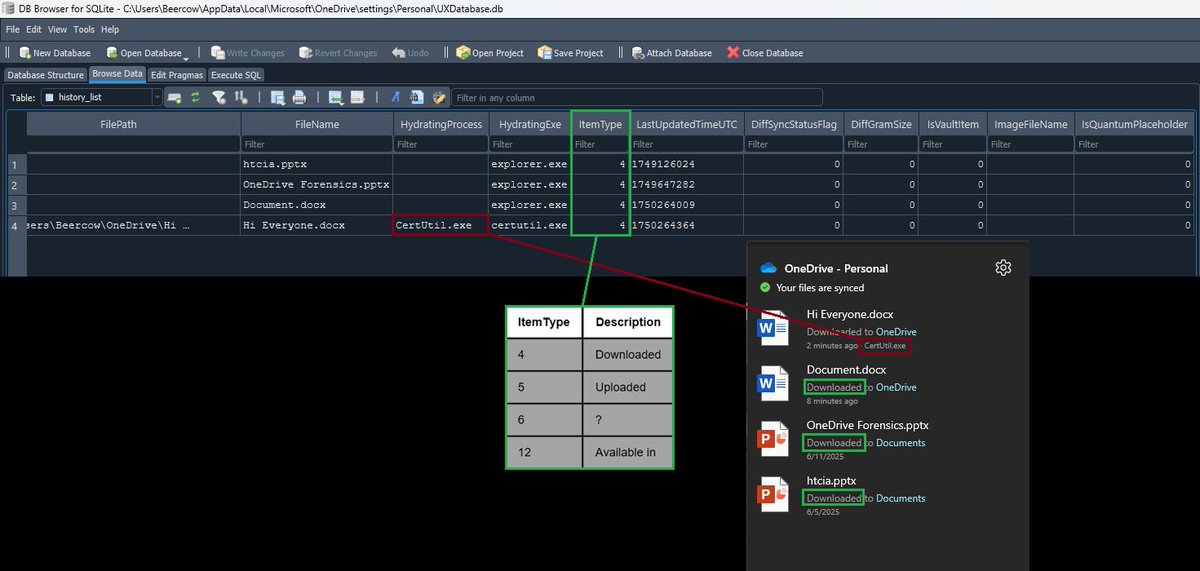The height and width of the screenshot is (571, 1200).
Task: Click the htcia.pptx FileName cell
Action: [317, 164]
